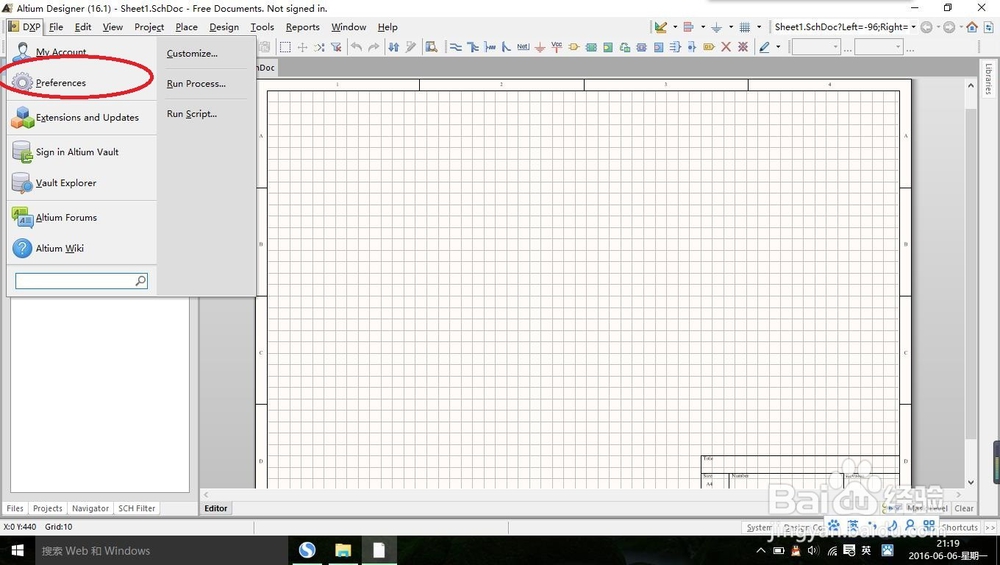
Task: Open the utility drawing tools dropdown arrow
Action: pos(675,27)
